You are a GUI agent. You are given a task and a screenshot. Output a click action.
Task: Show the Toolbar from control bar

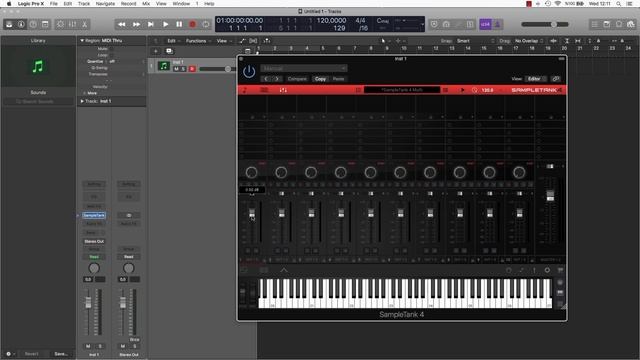tap(45, 24)
